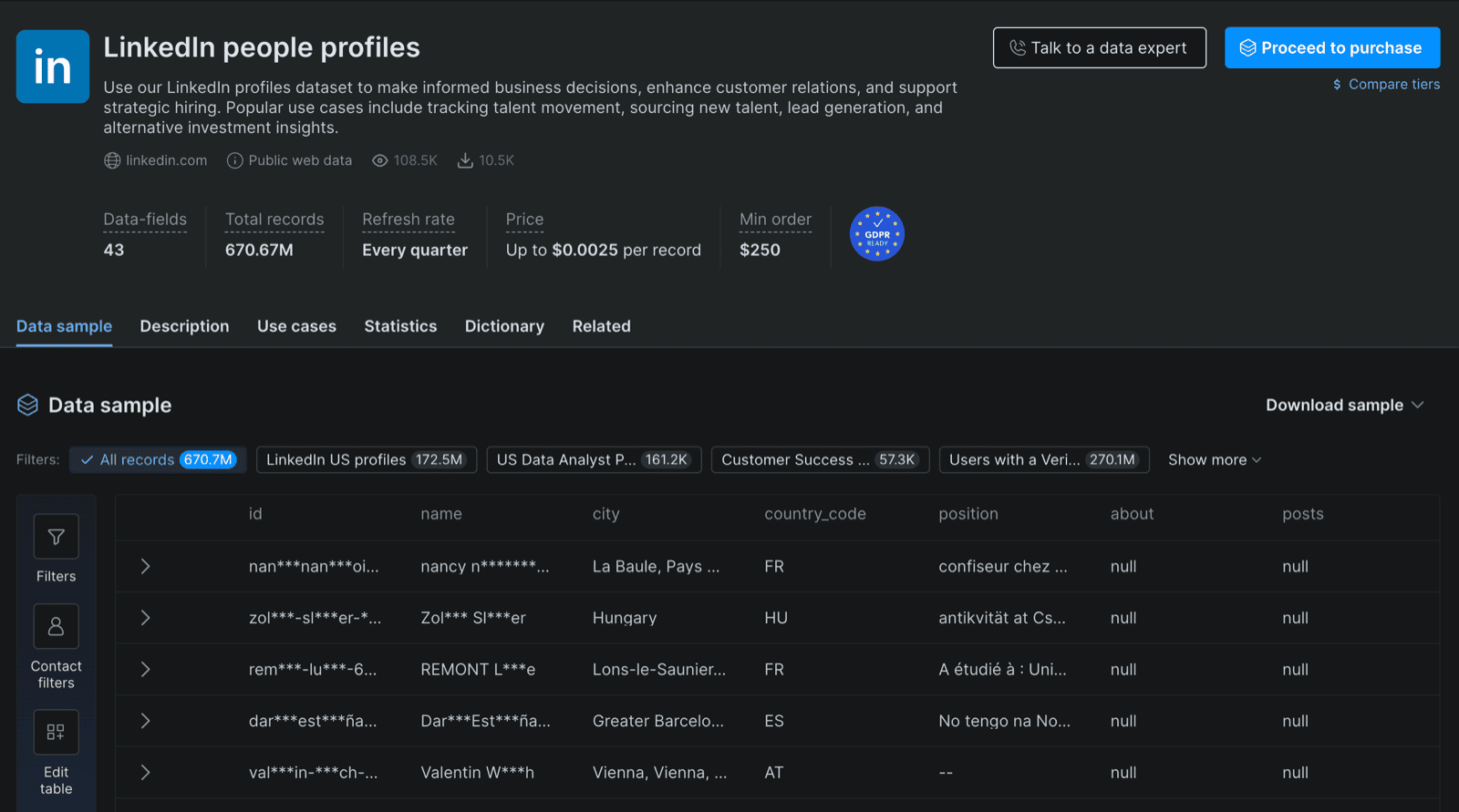
Task: Open the Compare tiers link
Action: coord(1386,84)
